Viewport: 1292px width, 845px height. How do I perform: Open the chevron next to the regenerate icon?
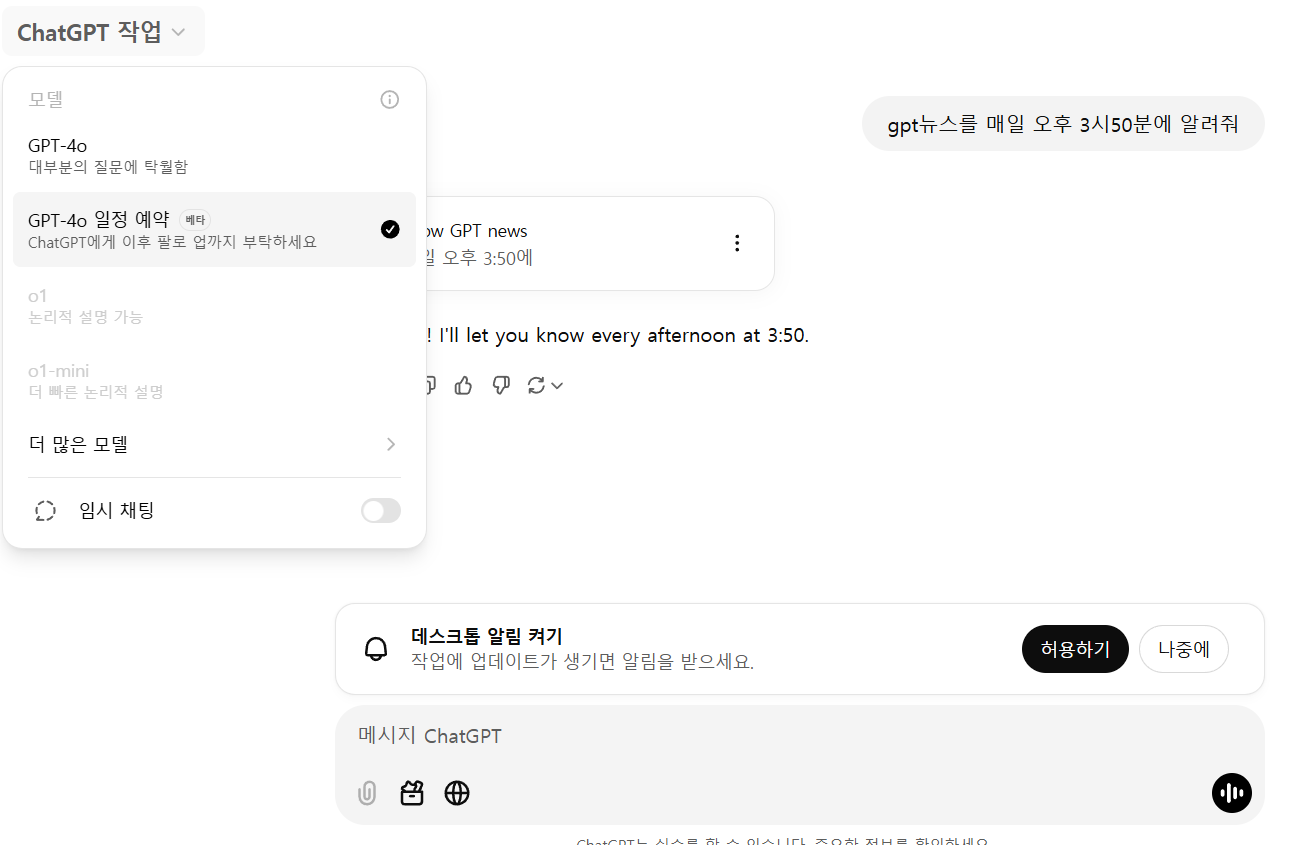click(x=557, y=385)
